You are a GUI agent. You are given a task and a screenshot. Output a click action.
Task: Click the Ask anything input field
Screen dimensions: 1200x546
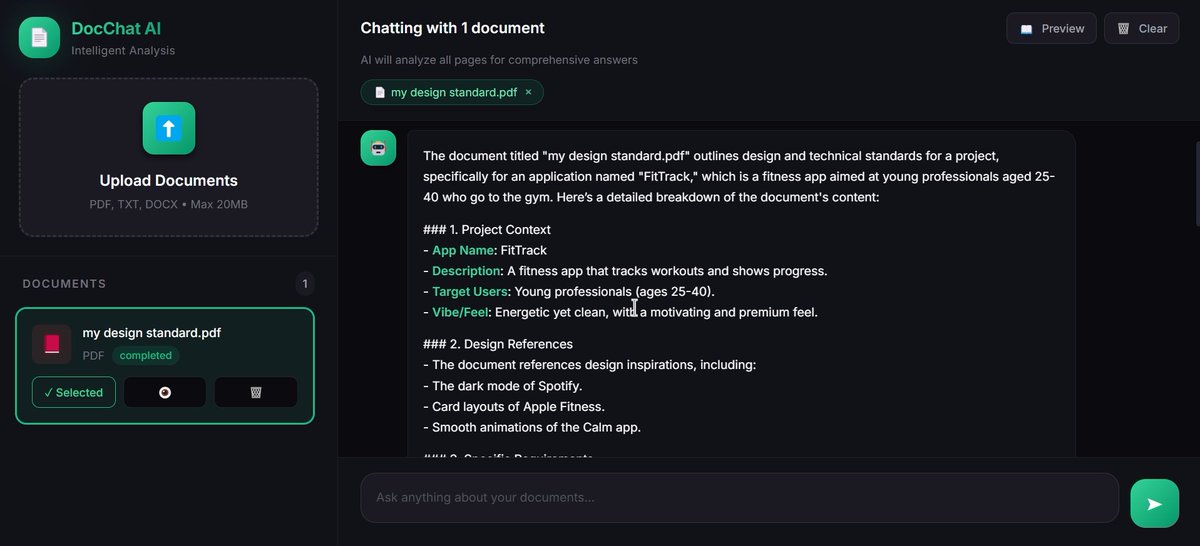coord(739,497)
